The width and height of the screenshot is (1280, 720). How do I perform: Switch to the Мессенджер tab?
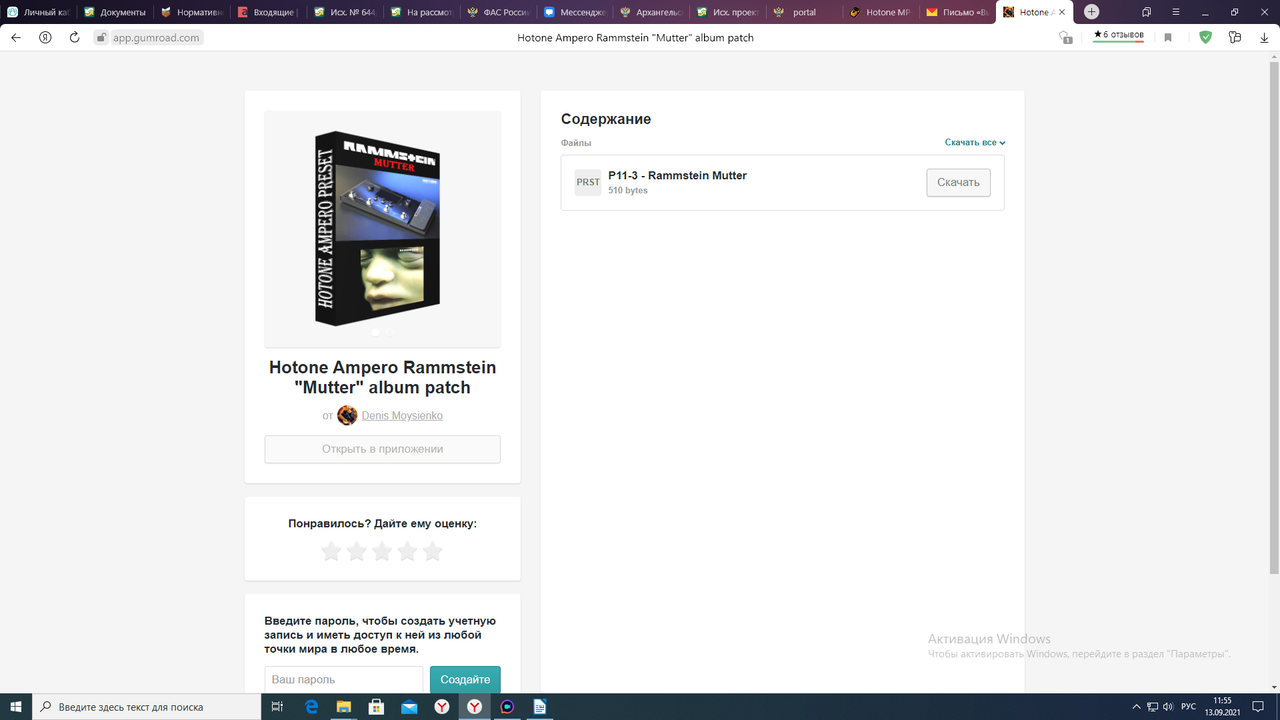pyautogui.click(x=574, y=12)
